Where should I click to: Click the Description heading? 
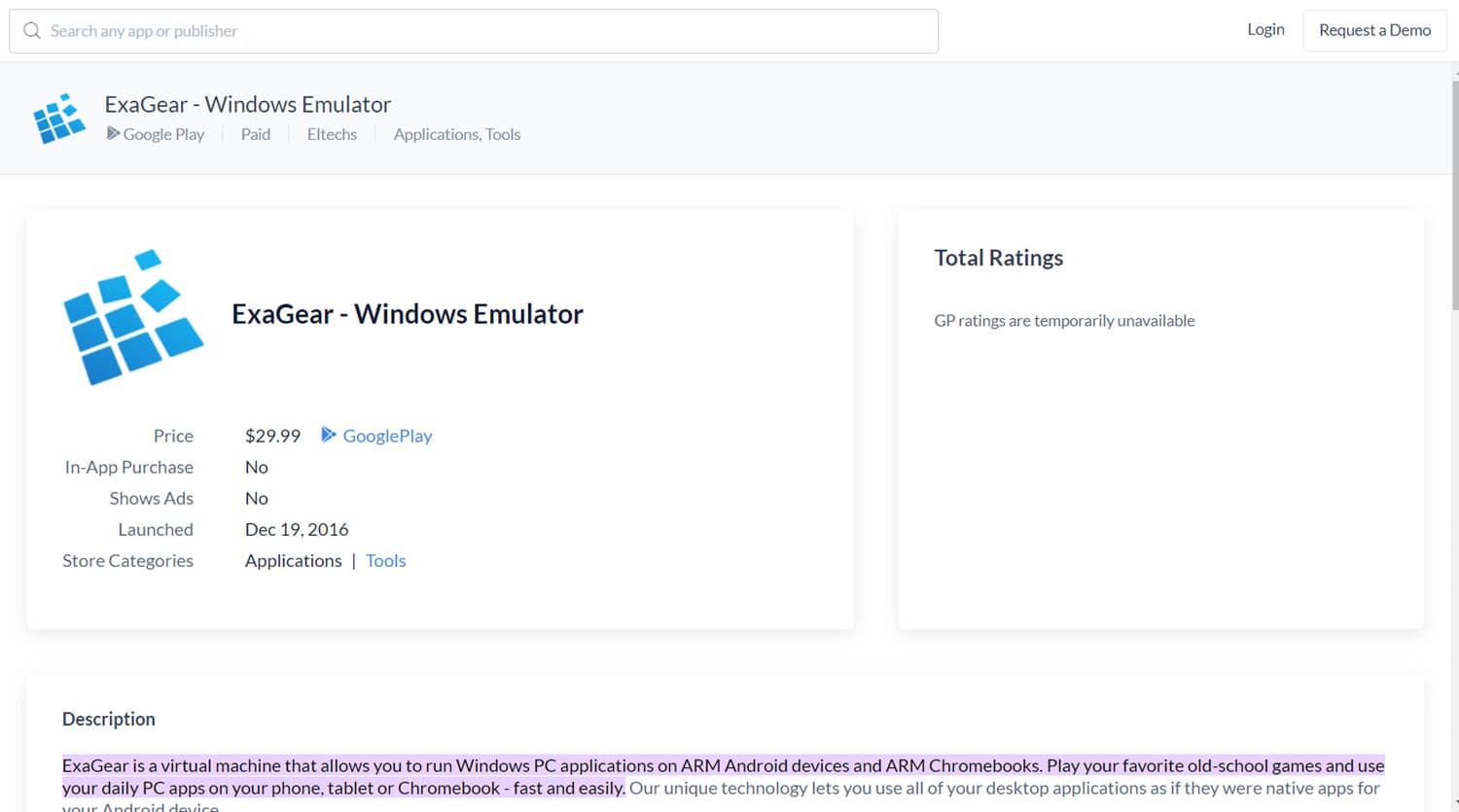[109, 719]
